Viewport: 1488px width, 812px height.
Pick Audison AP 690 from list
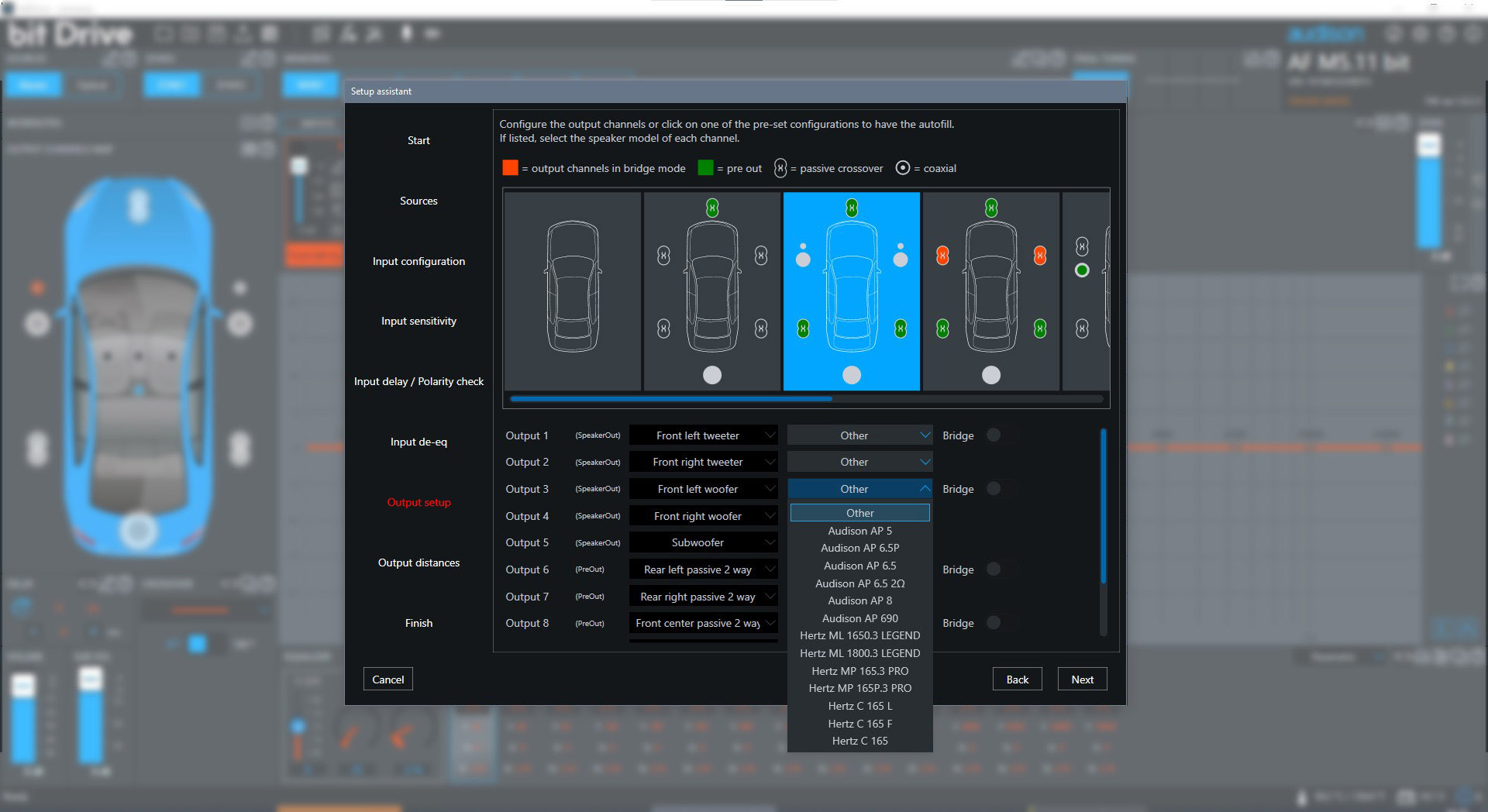tap(859, 618)
